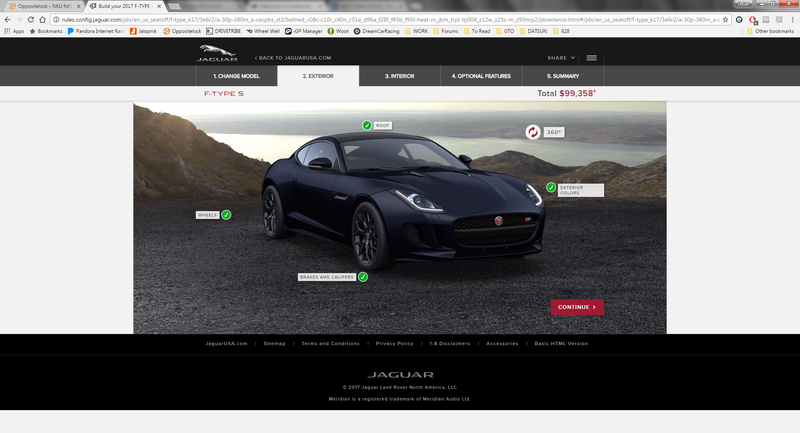The width and height of the screenshot is (800, 433).
Task: Expand the GTO bookmarks folder
Action: pos(505,31)
